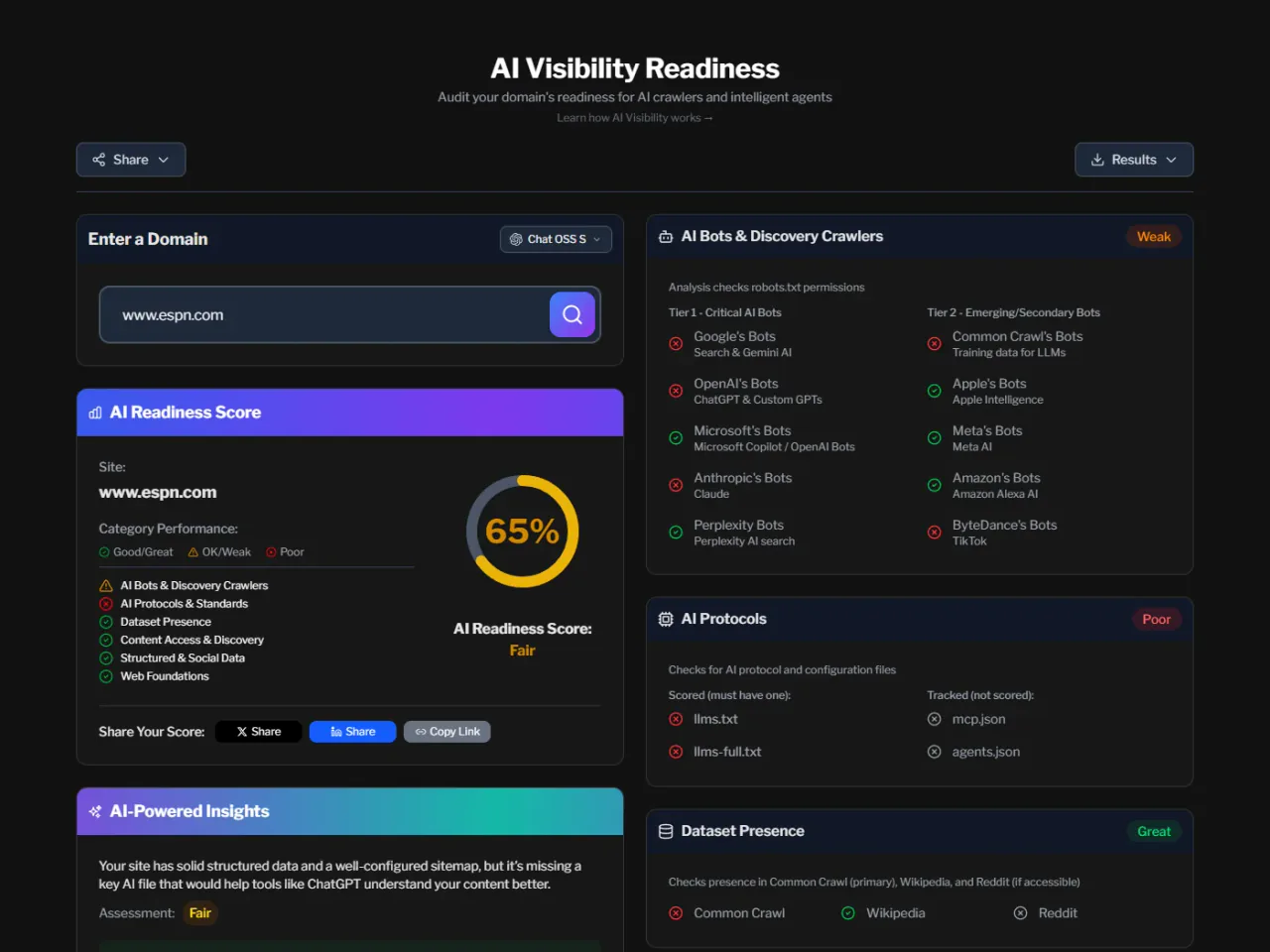
Task: Click the robot icon in AI Bots & Discovery Crawlers
Action: [665, 236]
